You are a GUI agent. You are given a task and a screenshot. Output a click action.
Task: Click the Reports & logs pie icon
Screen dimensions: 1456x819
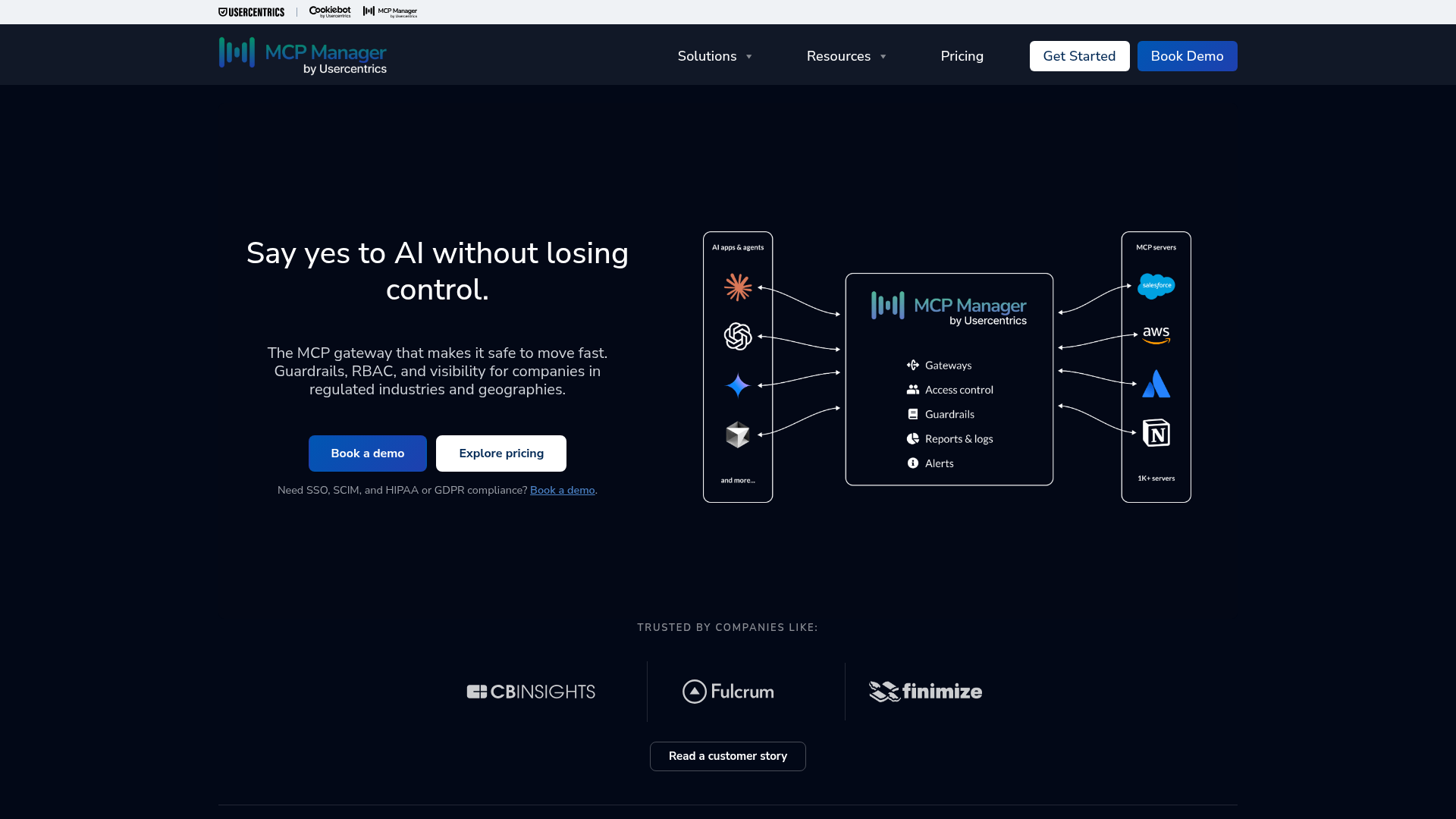(913, 438)
